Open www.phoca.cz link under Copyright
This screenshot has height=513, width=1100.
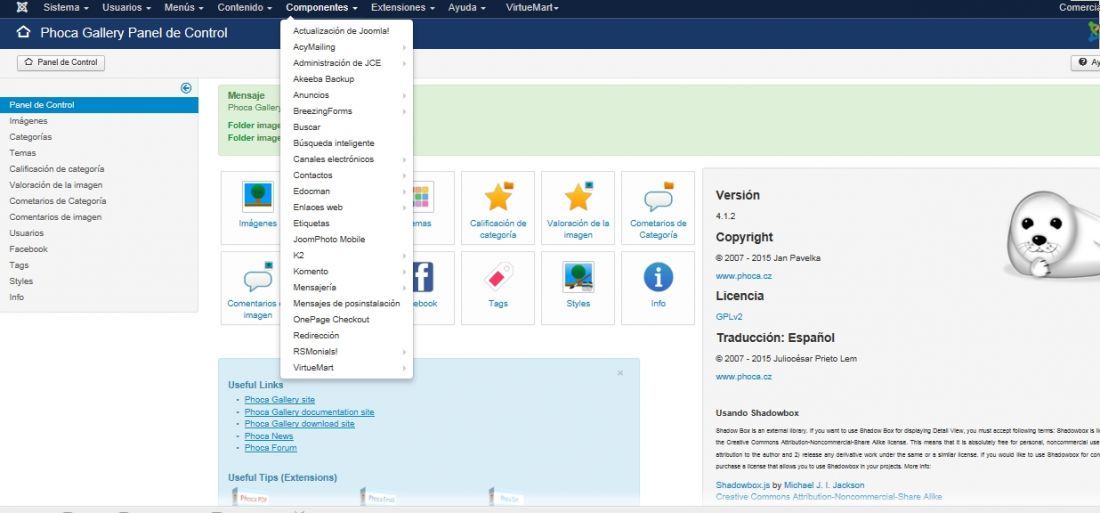pos(744,277)
